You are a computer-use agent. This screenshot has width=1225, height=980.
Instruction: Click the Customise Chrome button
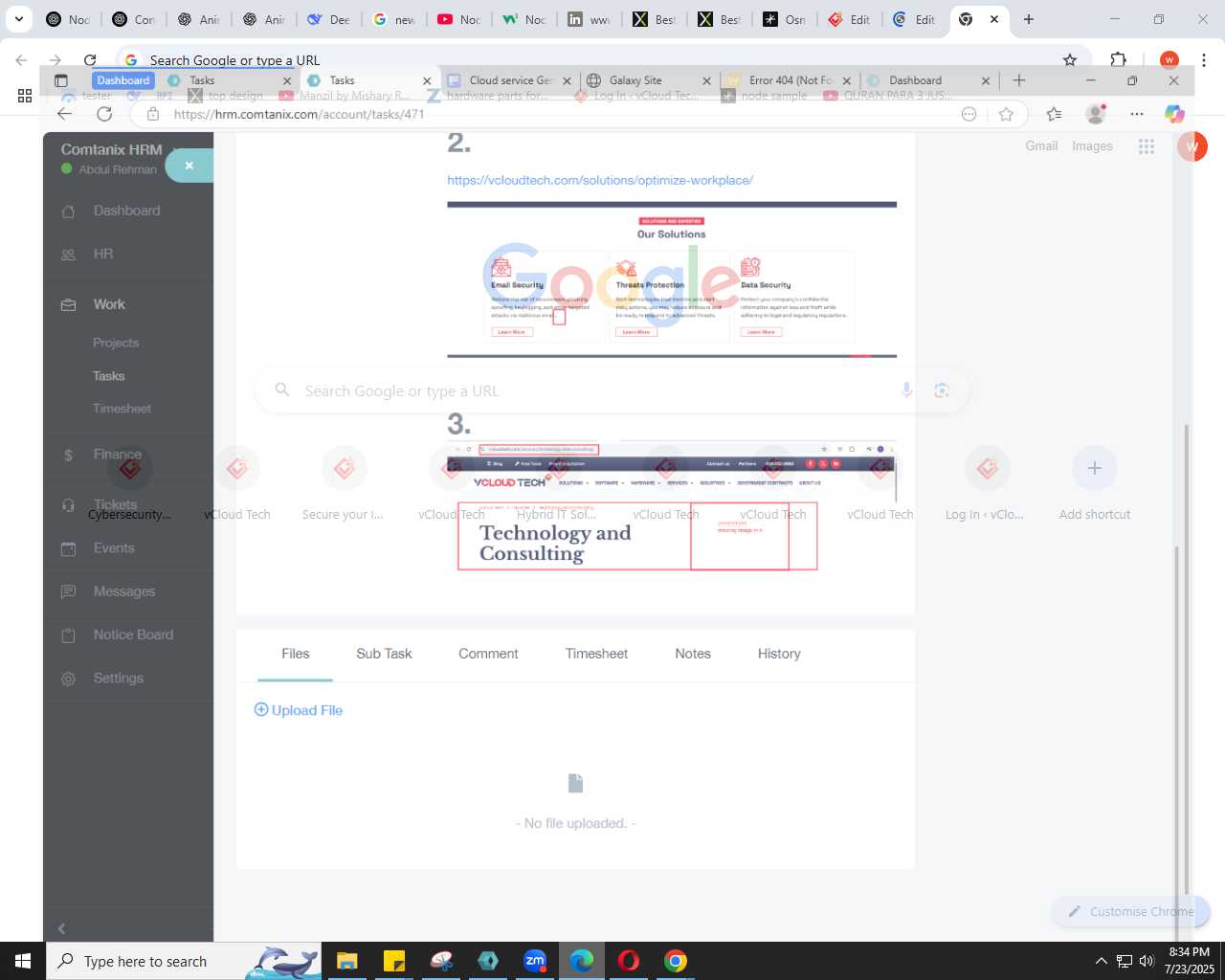point(1130,911)
